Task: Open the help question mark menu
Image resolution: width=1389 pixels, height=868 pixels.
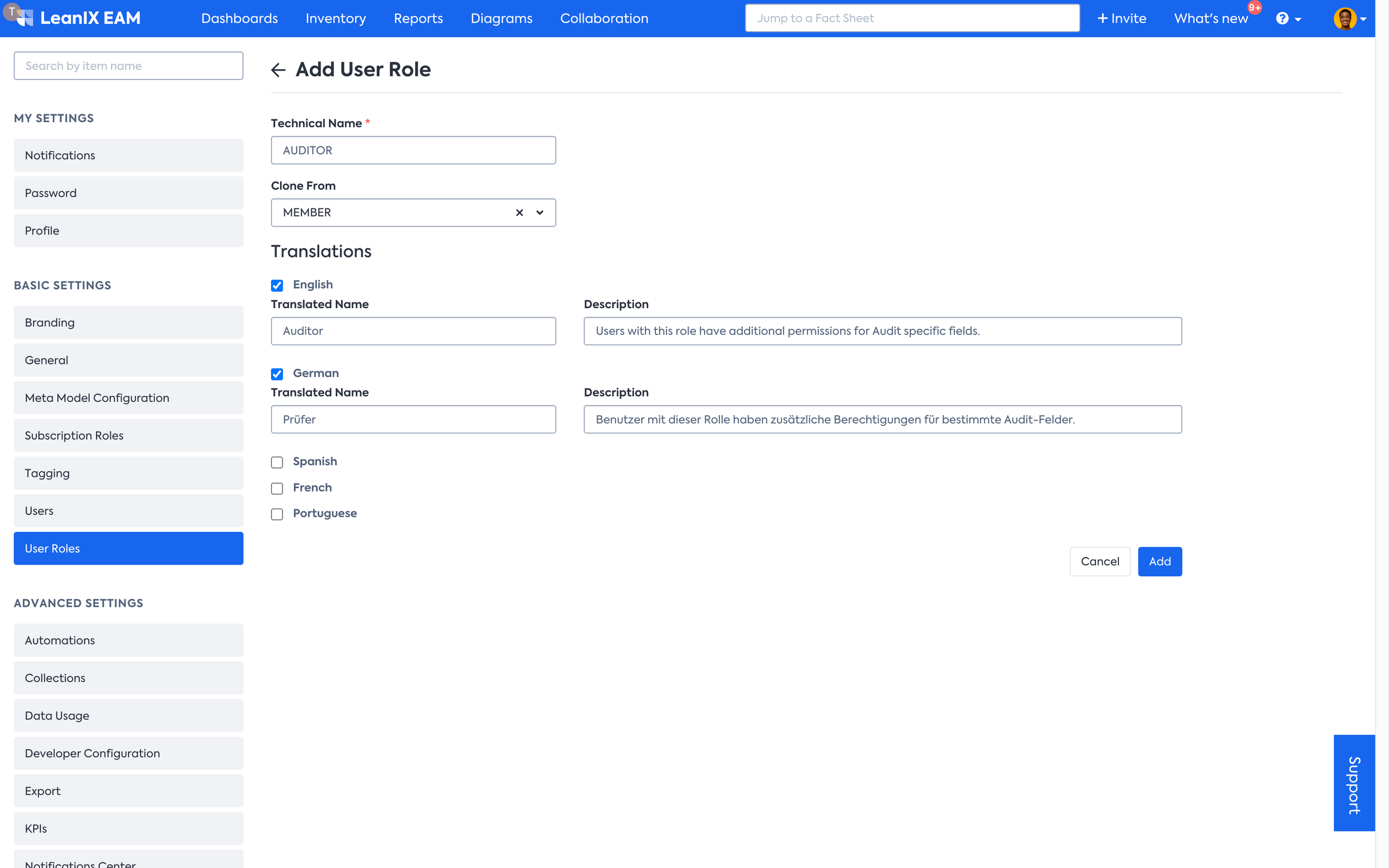Action: (1281, 18)
